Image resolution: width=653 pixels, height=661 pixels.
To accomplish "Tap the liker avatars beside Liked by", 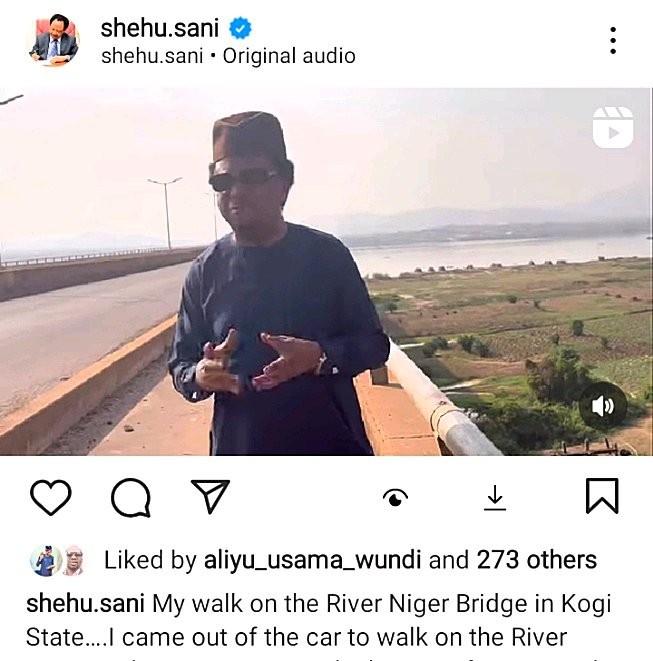I will click(x=58, y=560).
